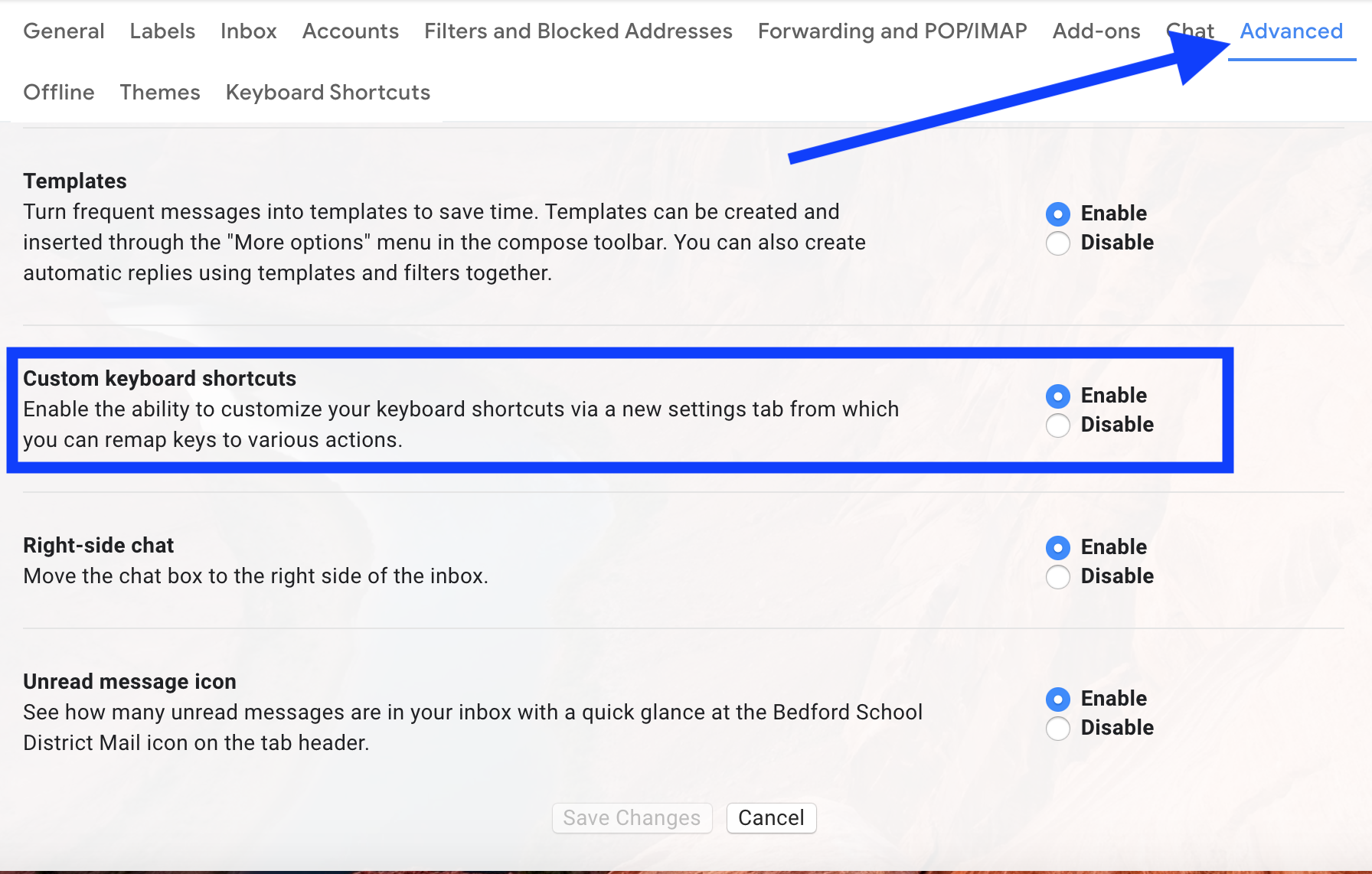
Task: Switch to the Themes tab
Action: [x=159, y=93]
